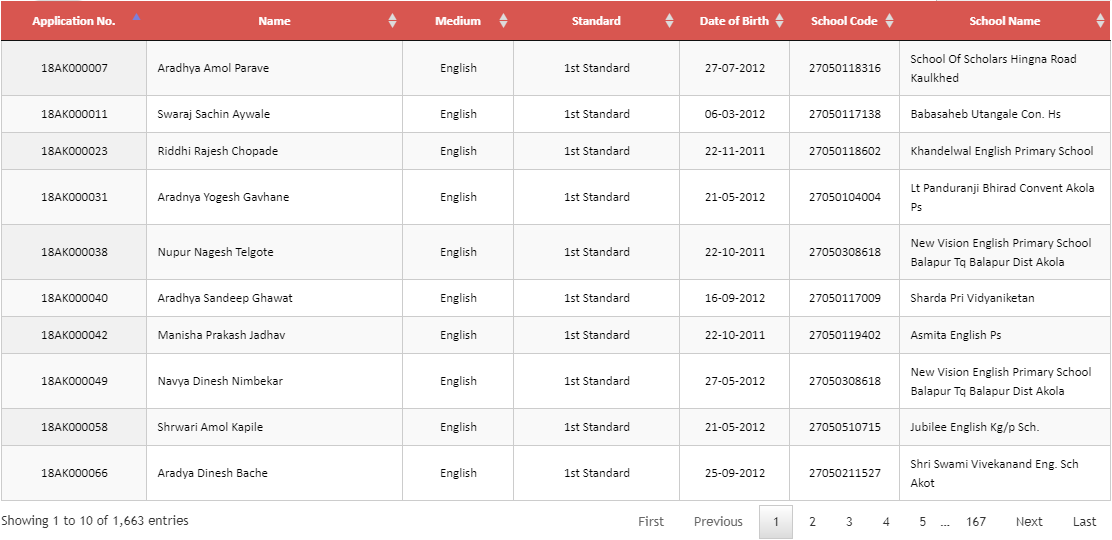Viewport: 1112px width, 540px height.
Task: Click the Next pagination link
Action: 1029,522
